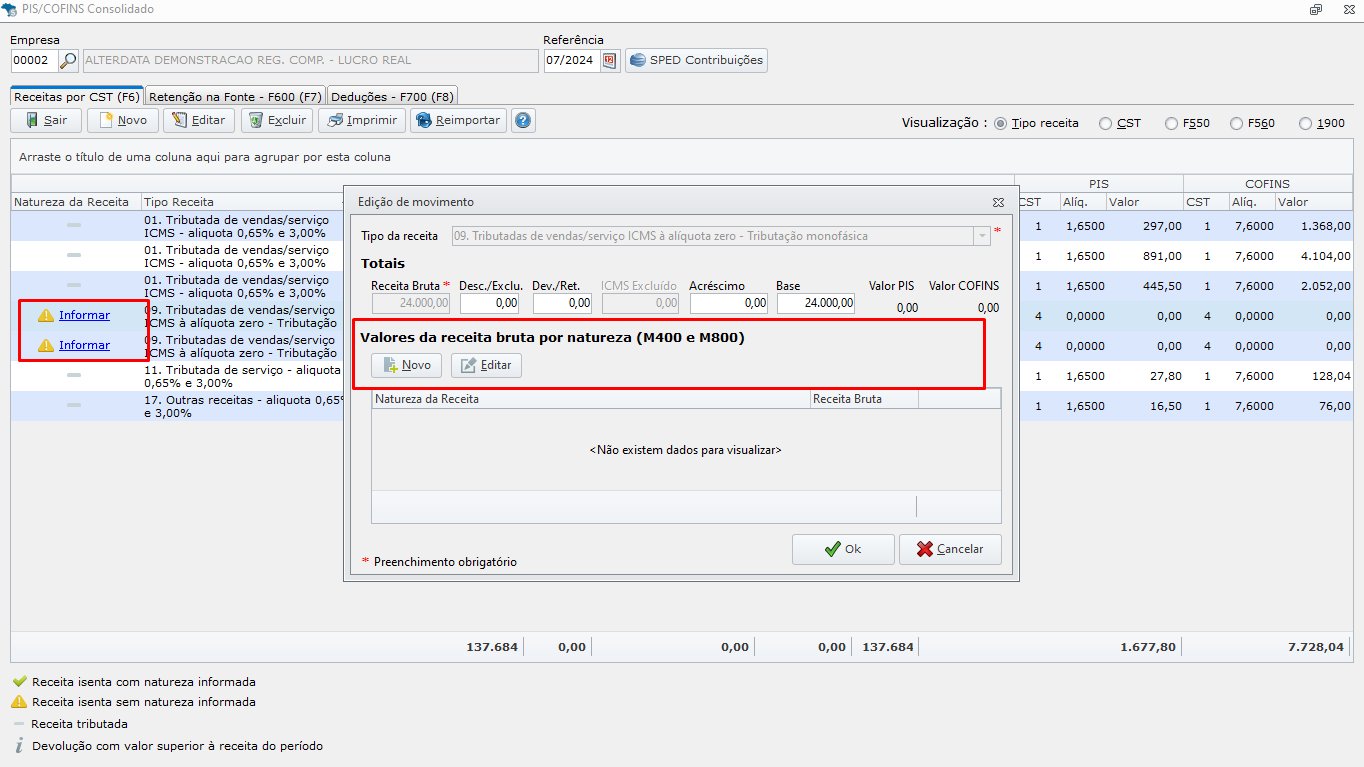Click the magnifier search icon beside Empresa code
The width and height of the screenshot is (1364, 767).
[68, 61]
